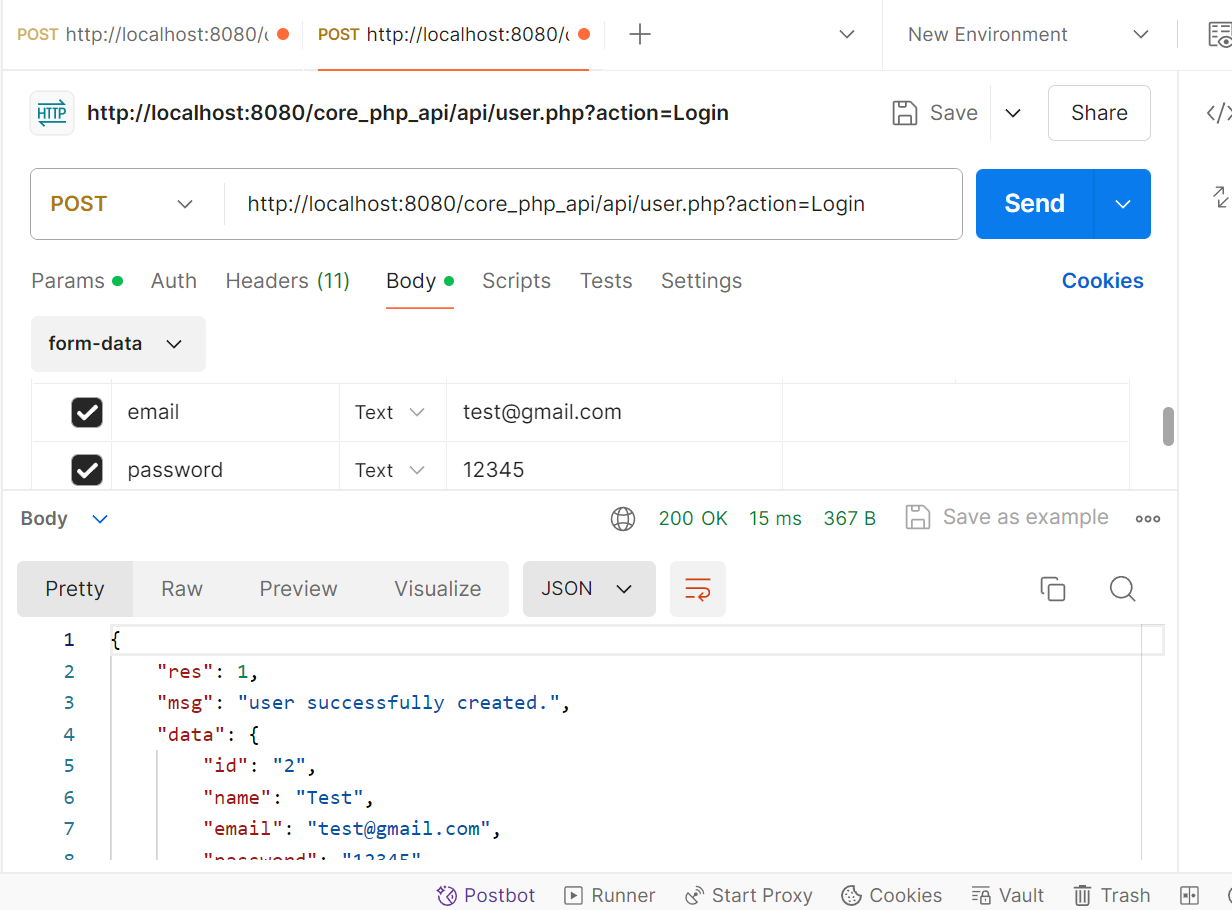Click the network globe icon in response
The image size is (1232, 910).
pos(623,518)
